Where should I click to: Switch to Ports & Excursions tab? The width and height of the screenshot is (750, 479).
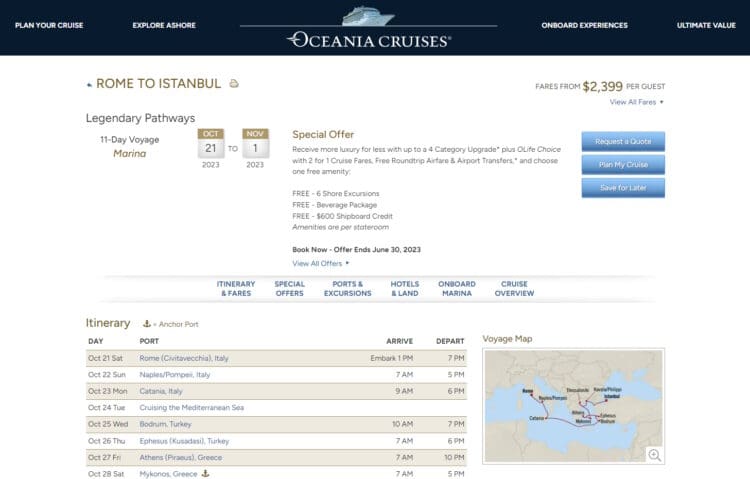pyautogui.click(x=348, y=289)
